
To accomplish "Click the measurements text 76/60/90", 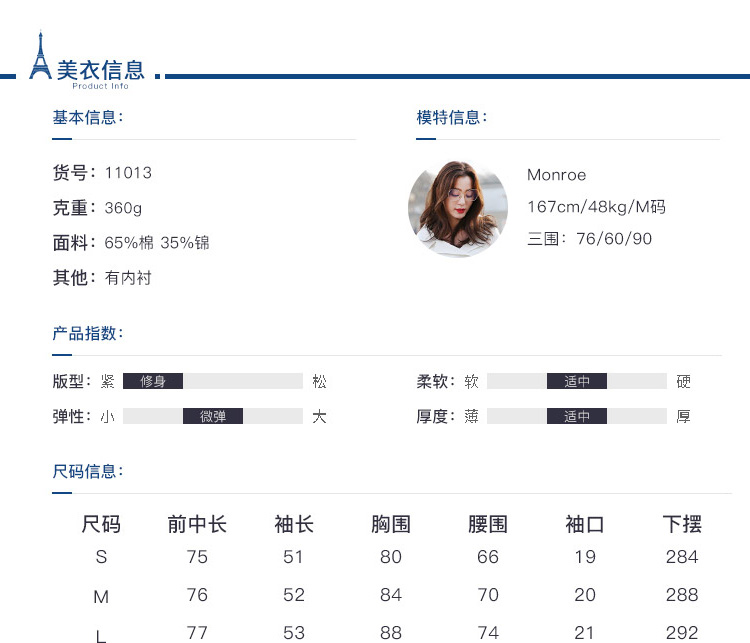I will click(x=614, y=239).
